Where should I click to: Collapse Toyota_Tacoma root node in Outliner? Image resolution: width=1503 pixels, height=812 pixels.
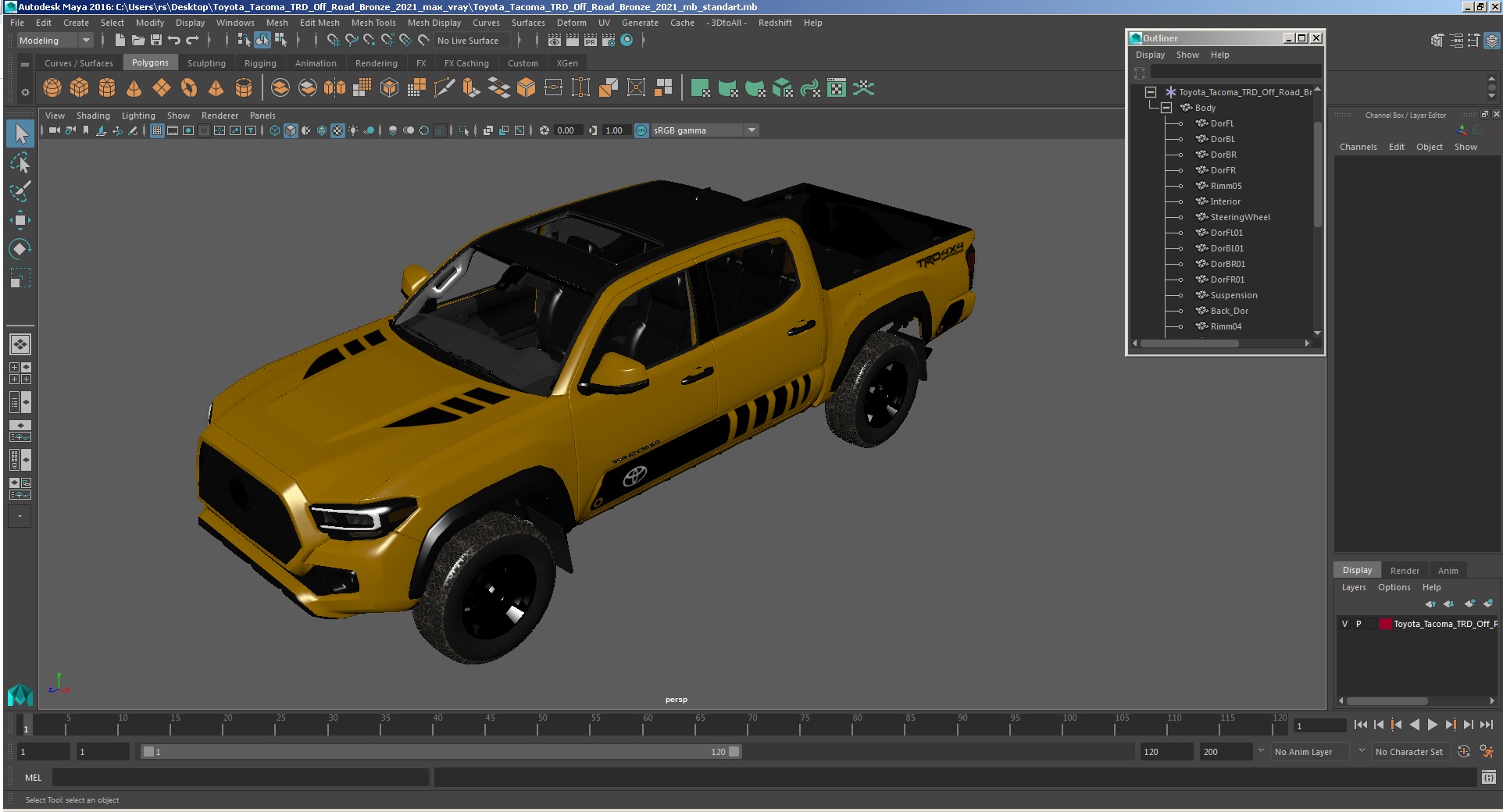coord(1150,92)
